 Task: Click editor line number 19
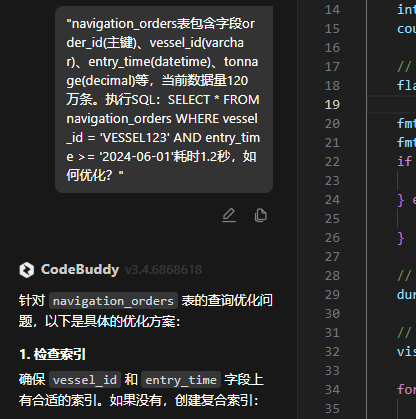[332, 105]
